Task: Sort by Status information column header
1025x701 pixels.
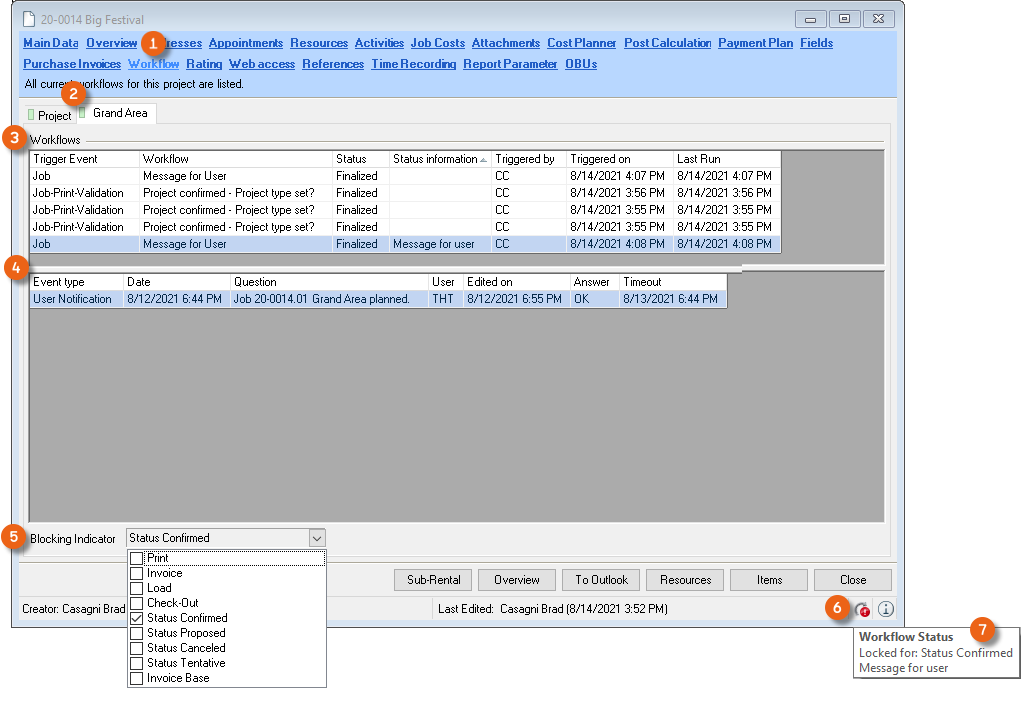Action: [x=439, y=159]
